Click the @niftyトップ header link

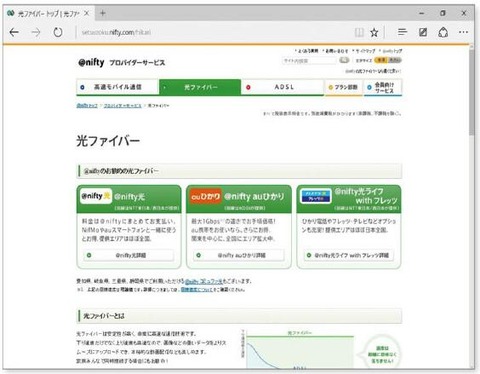(392, 51)
